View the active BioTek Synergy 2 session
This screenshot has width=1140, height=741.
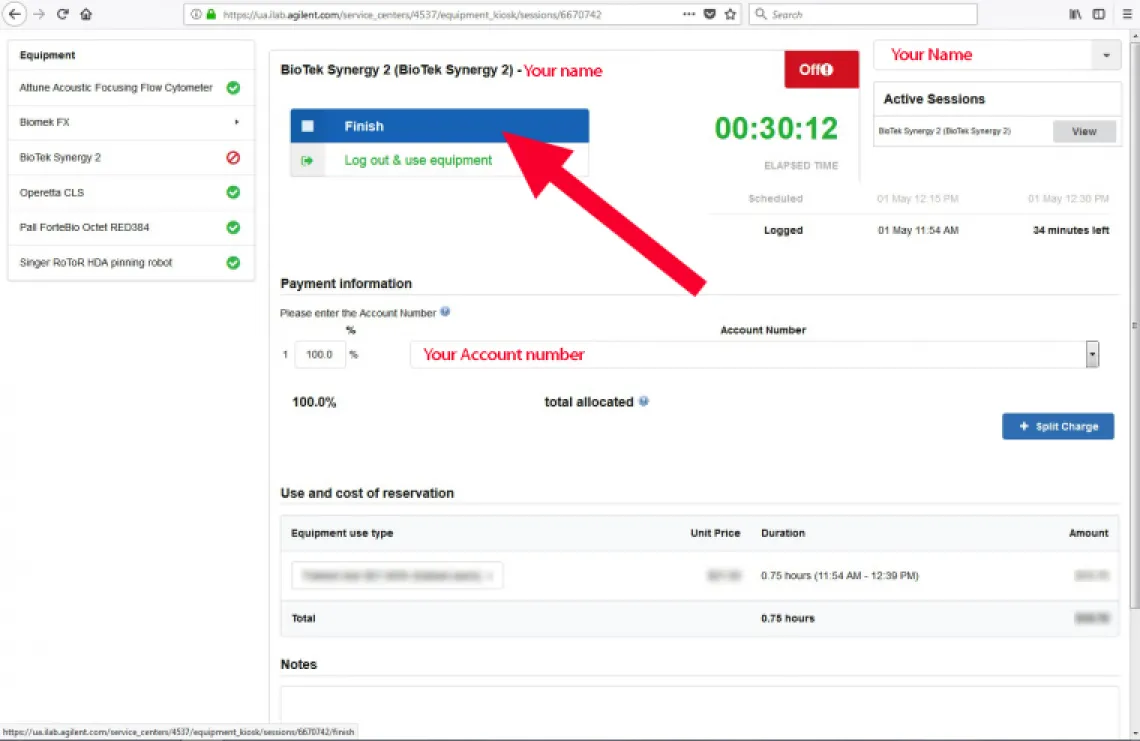point(1084,131)
